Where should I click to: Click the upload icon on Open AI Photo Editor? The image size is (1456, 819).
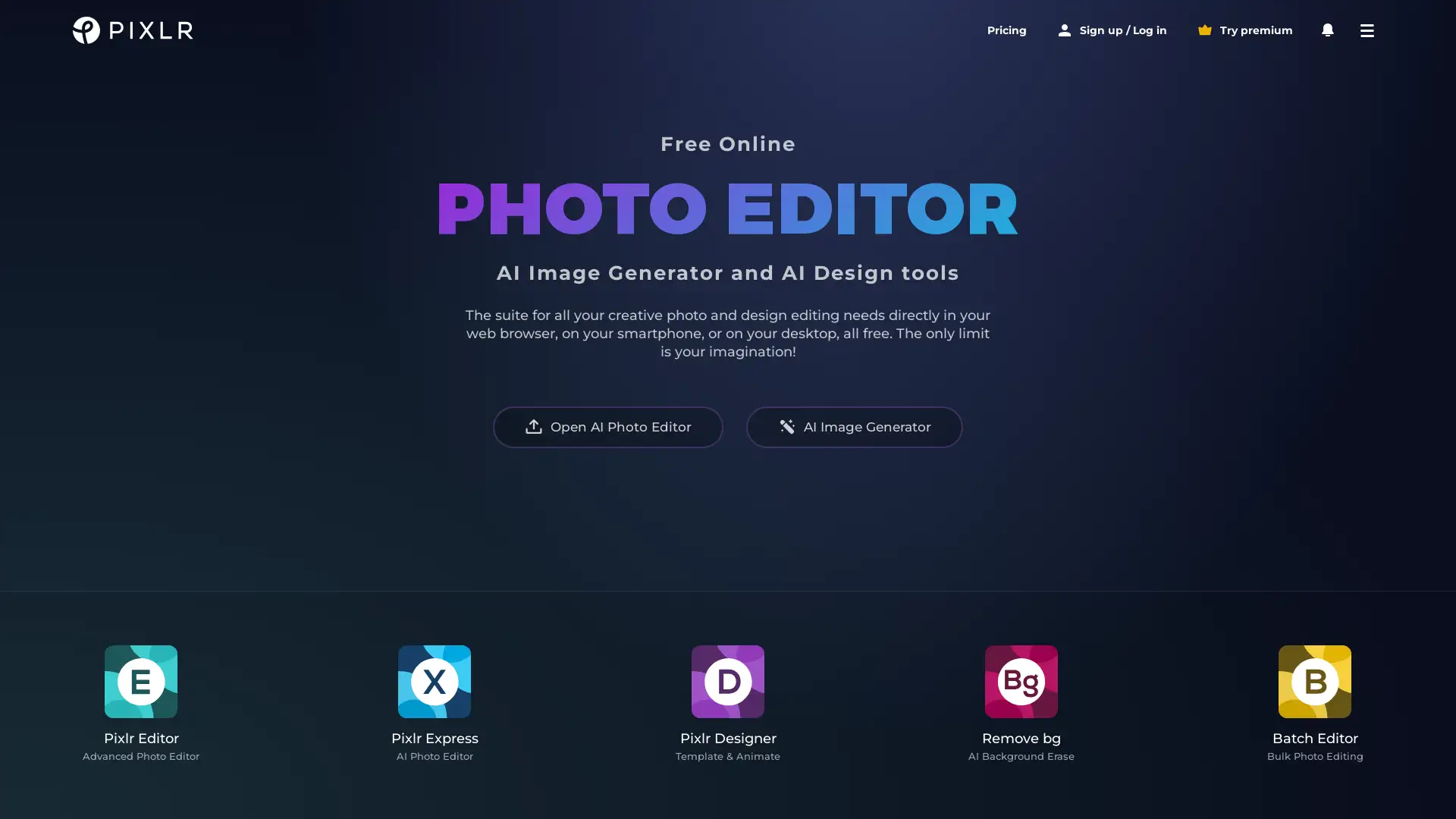tap(534, 427)
